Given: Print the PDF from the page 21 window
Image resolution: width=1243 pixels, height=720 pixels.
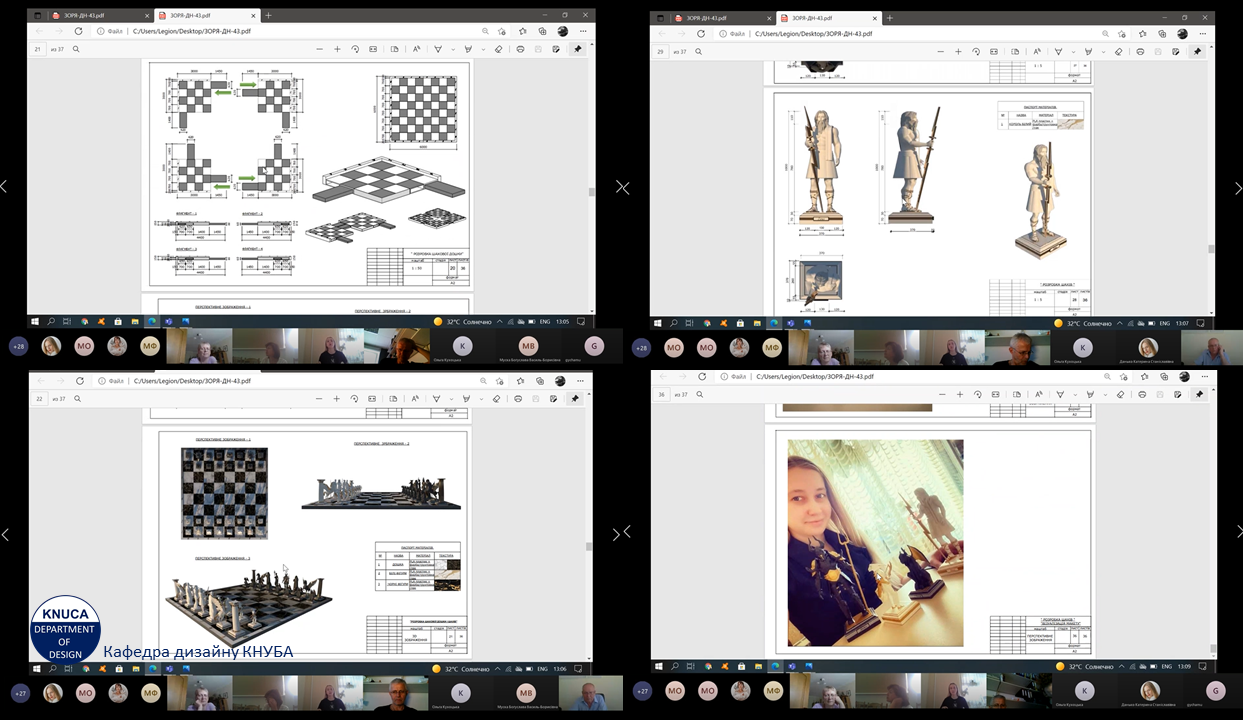Looking at the screenshot, I should coord(520,49).
